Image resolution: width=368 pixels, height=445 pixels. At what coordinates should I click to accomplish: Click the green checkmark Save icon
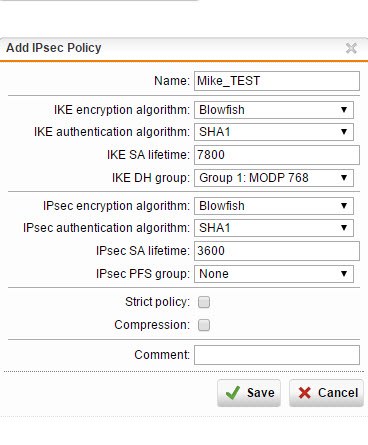click(233, 393)
